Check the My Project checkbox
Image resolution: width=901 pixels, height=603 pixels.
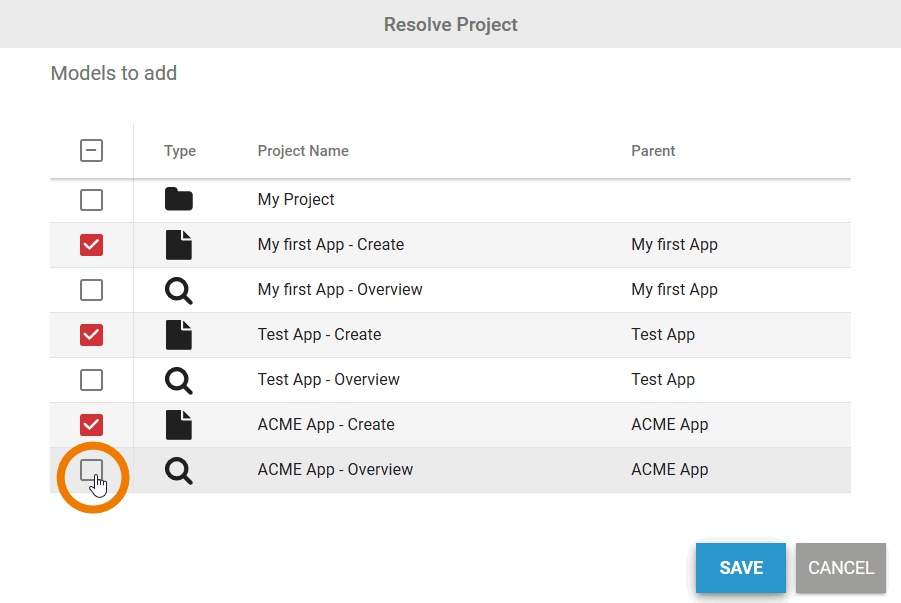pos(91,200)
